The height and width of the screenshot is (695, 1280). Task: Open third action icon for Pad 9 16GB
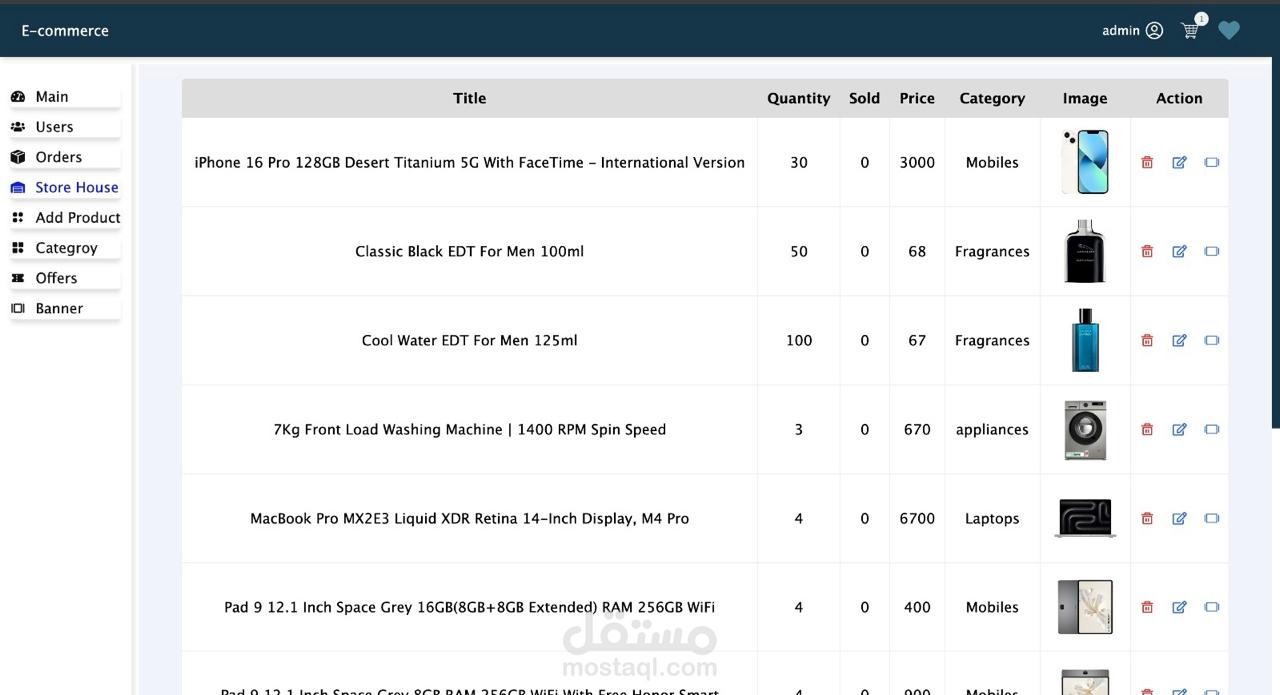1212,607
